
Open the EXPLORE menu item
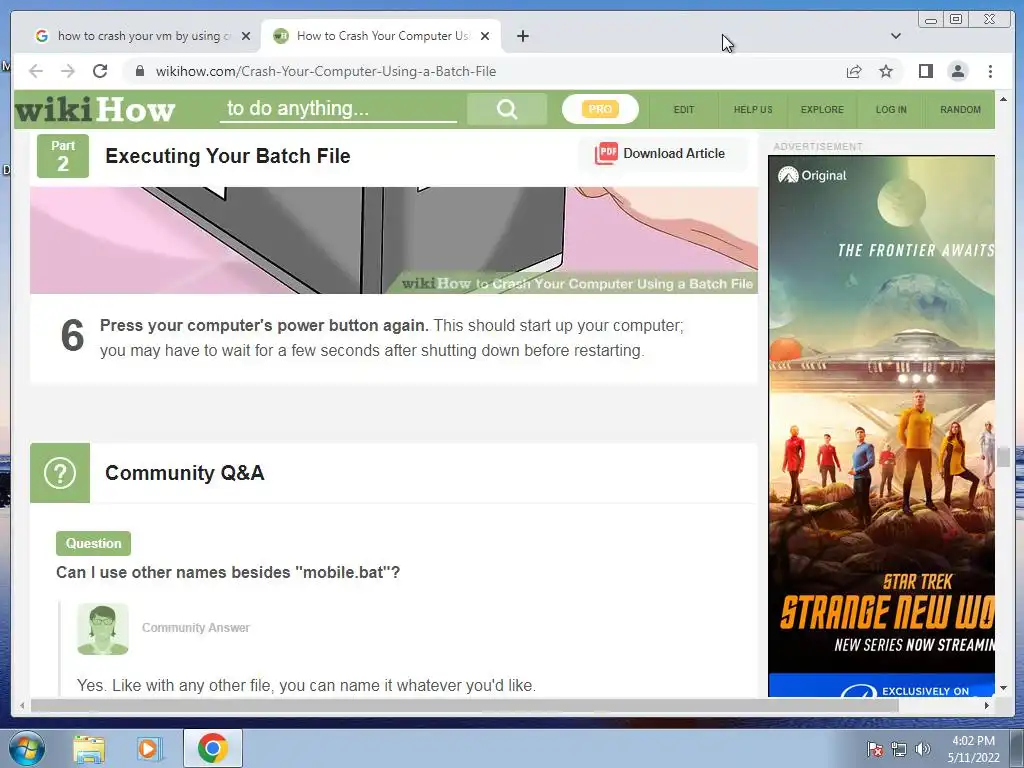[822, 110]
